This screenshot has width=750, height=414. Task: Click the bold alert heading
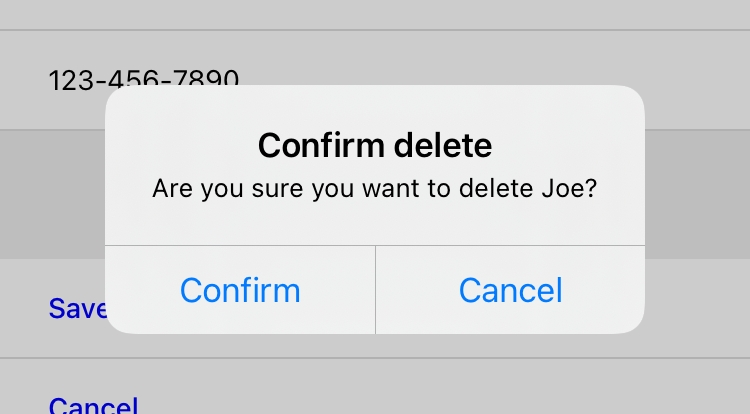point(375,146)
